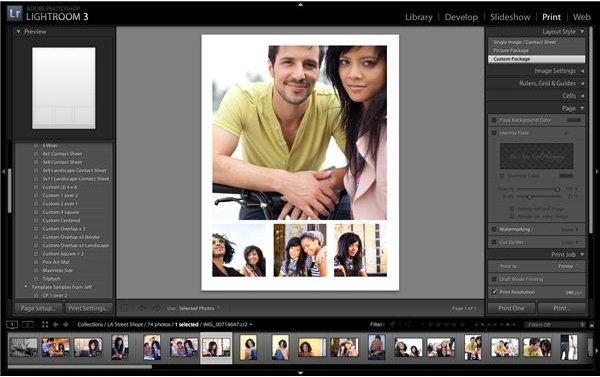The height and width of the screenshot is (377, 600).
Task: Hide the filmstrip bottom arrow
Action: coord(300,372)
